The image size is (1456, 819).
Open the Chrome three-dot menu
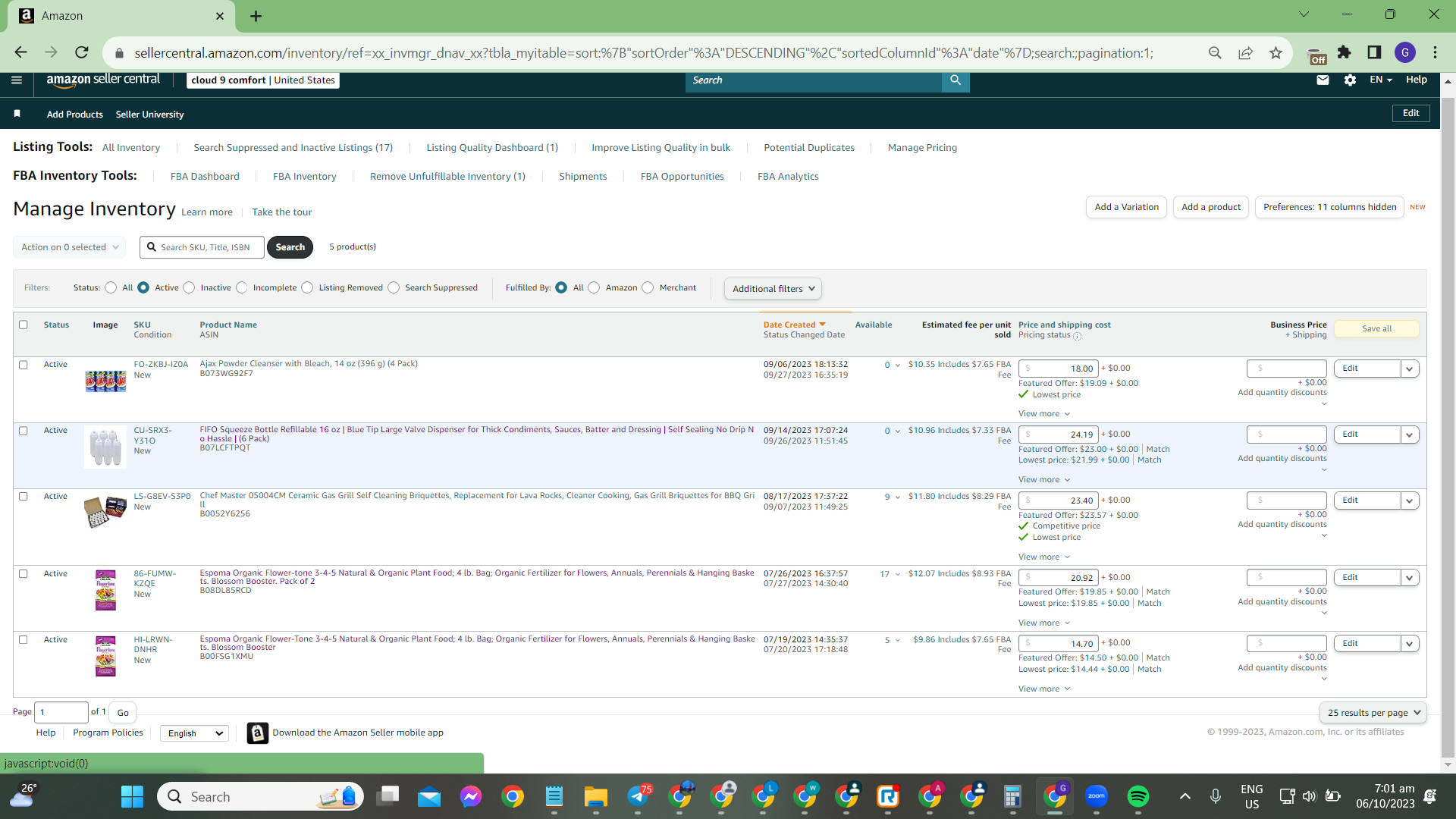point(1435,52)
